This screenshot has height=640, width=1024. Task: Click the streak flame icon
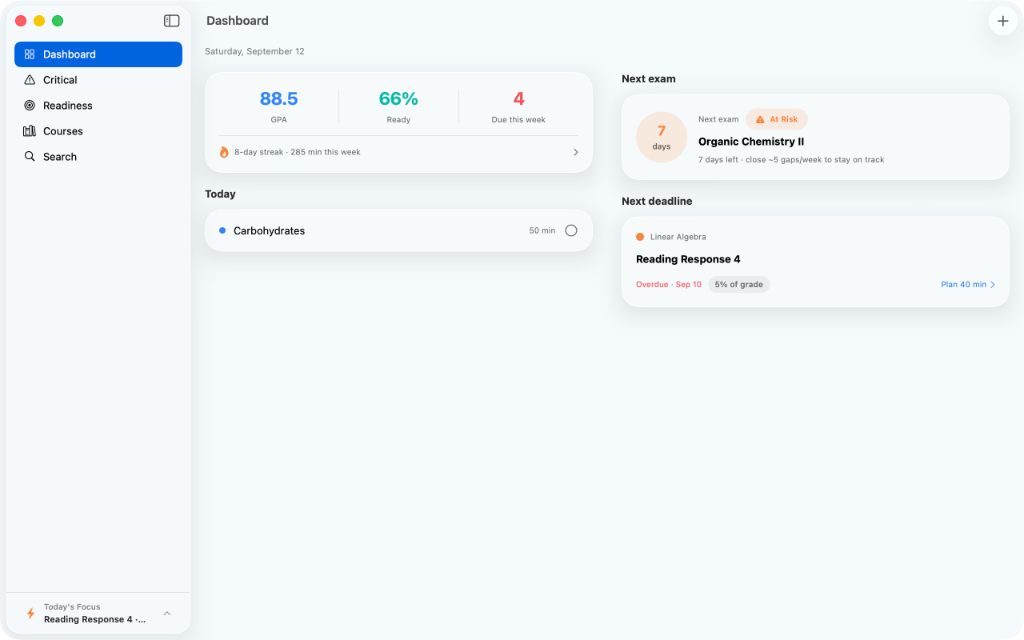224,152
